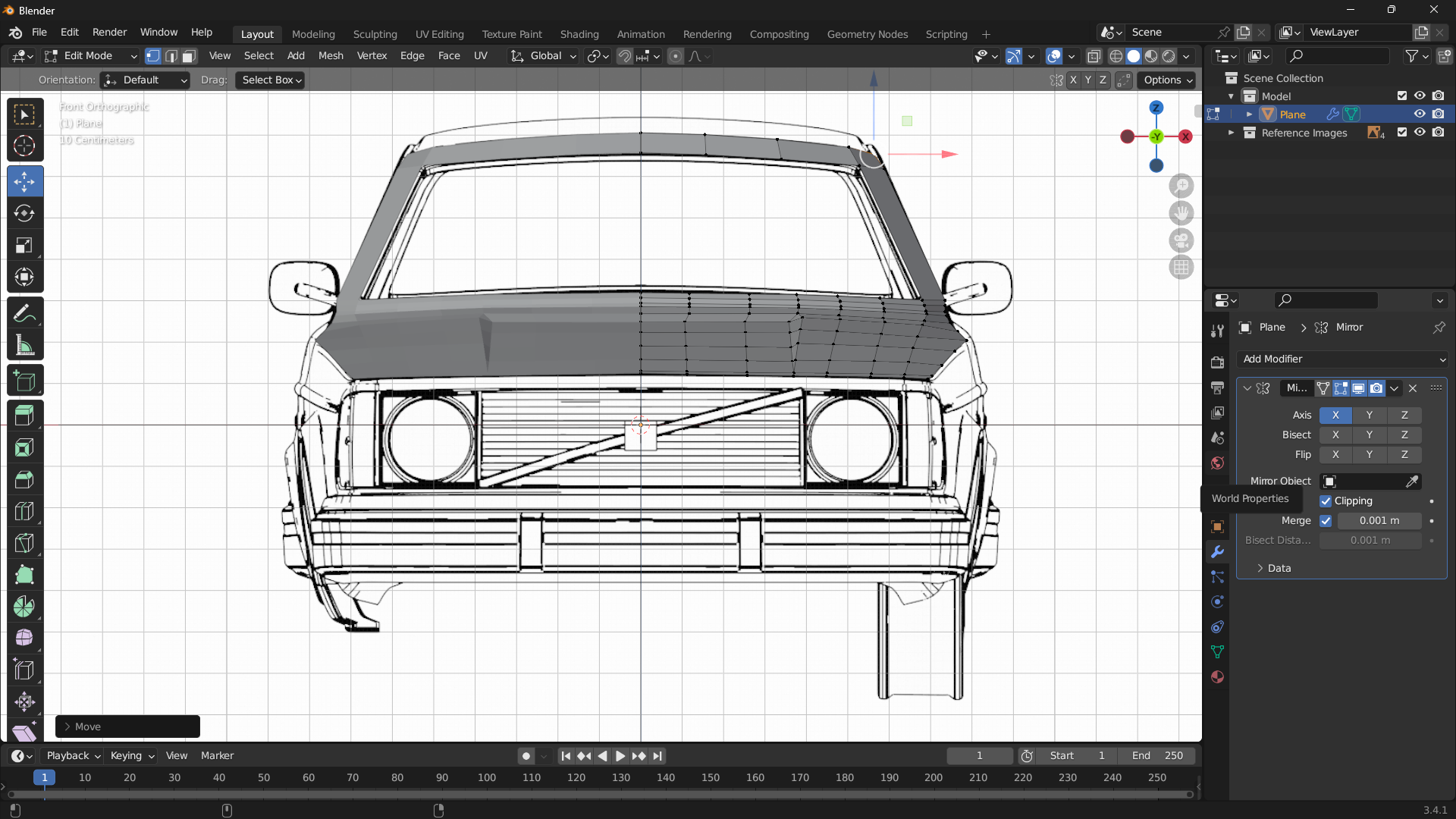Hide the Plane object in outliner
This screenshot has width=1456, height=819.
(x=1420, y=114)
